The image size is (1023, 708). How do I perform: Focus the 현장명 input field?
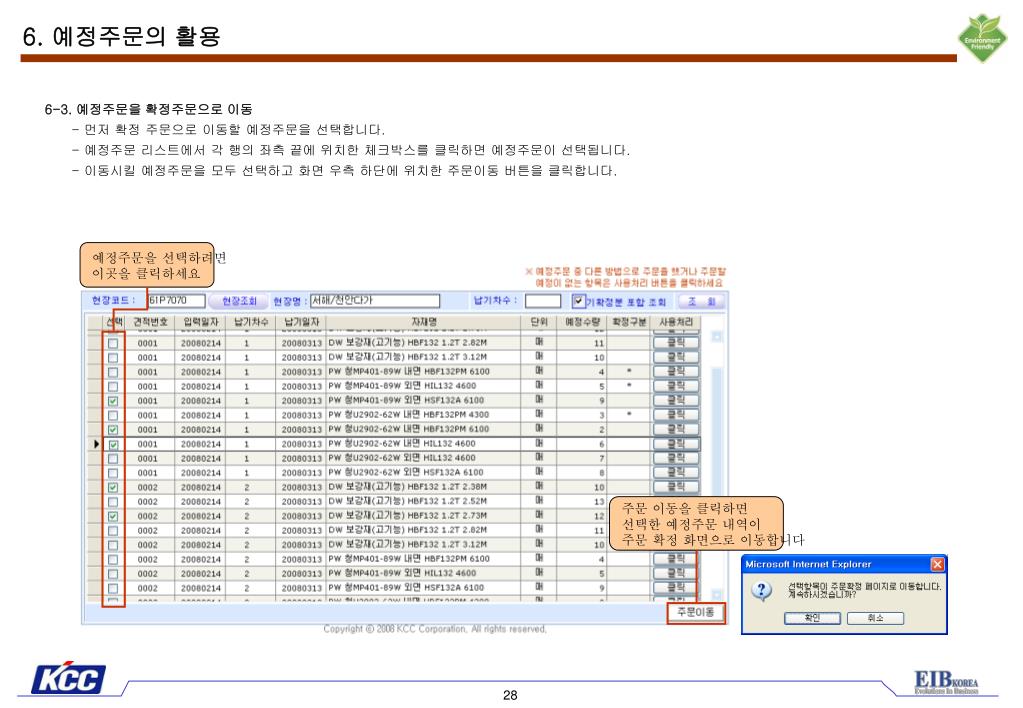tap(374, 300)
